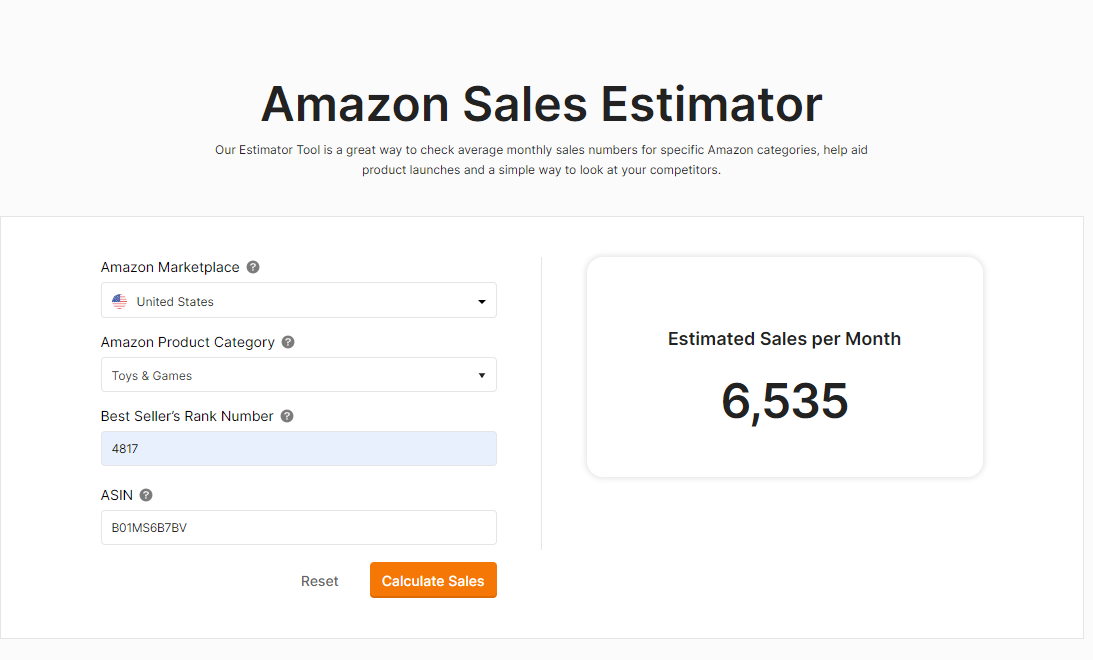Click the Estimator Tool description paragraph
Image resolution: width=1093 pixels, height=660 pixels.
541,160
